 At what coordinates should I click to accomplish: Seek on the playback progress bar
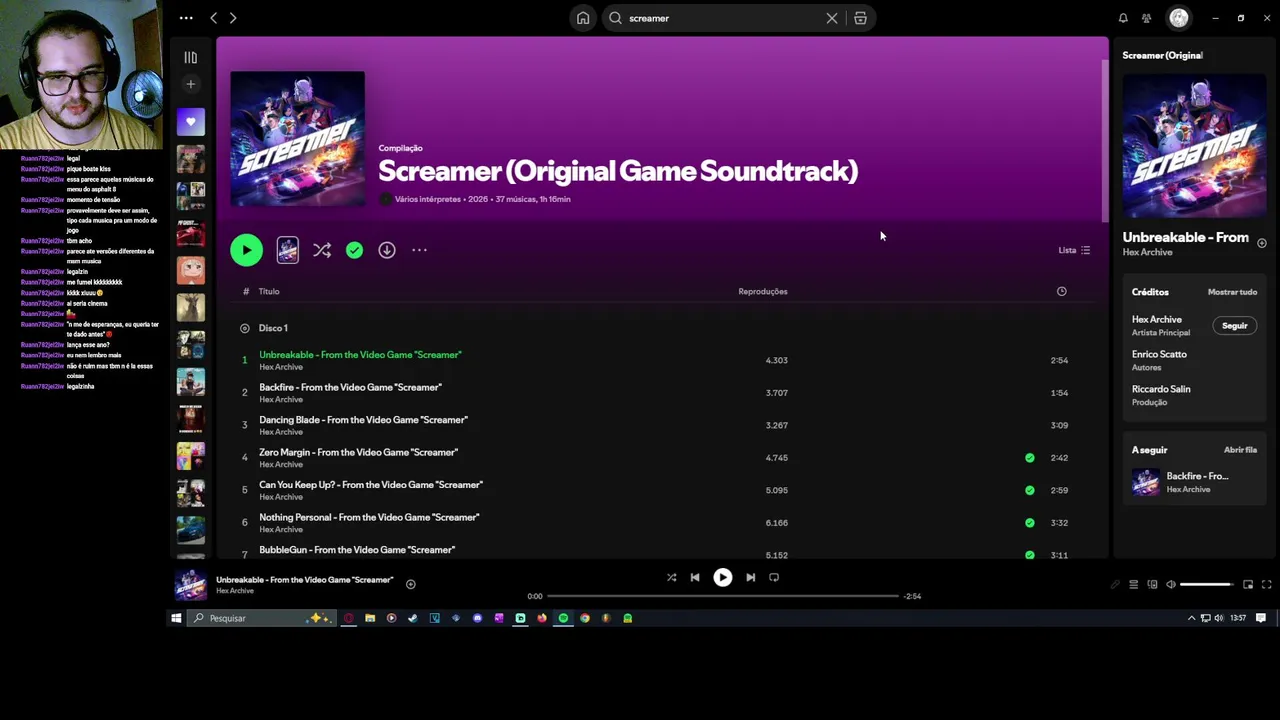coord(723,596)
